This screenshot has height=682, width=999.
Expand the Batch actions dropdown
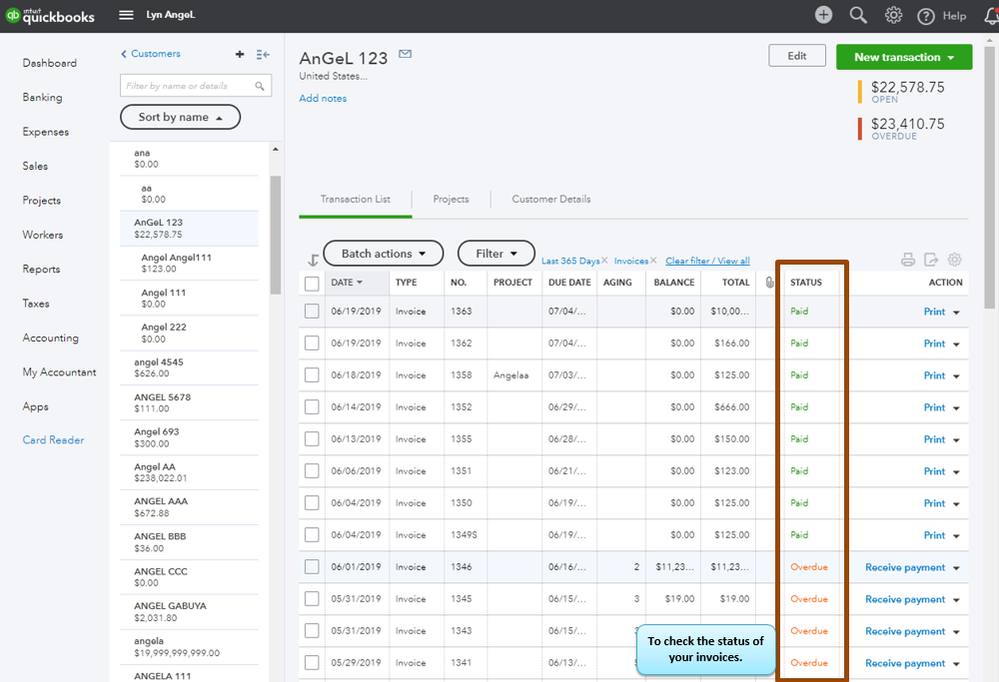pos(384,254)
